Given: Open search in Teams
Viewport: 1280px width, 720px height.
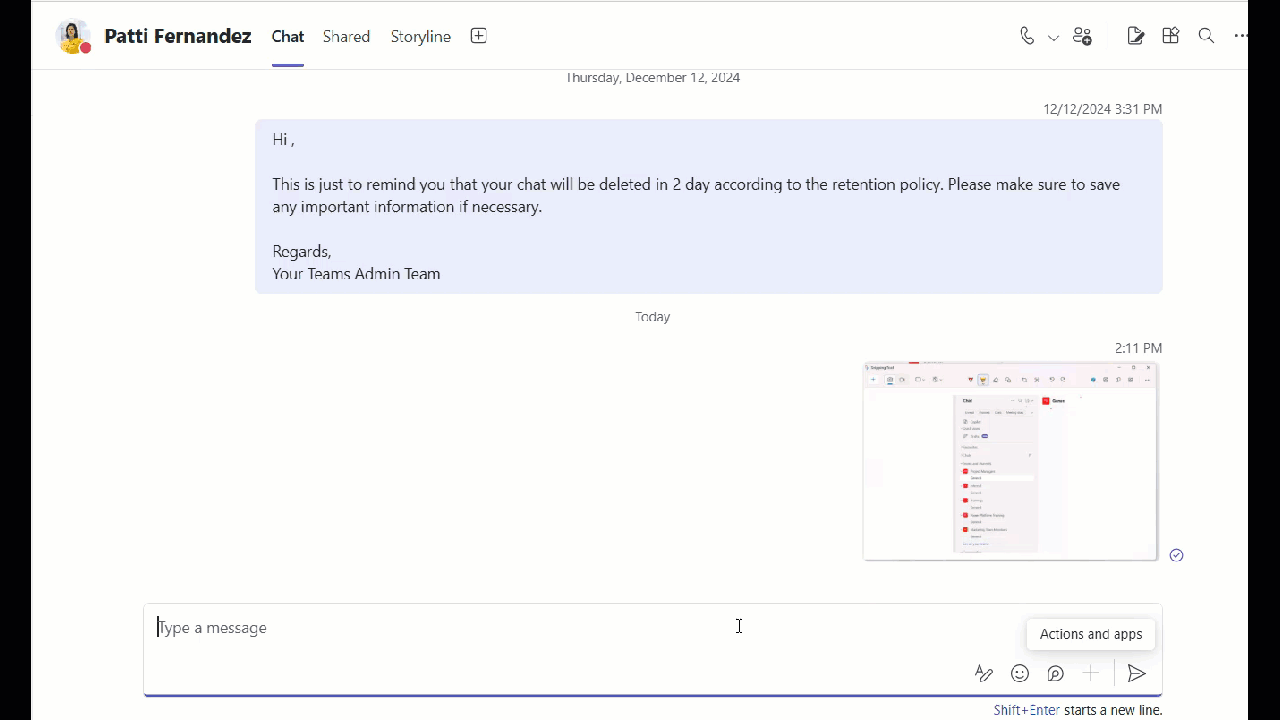Looking at the screenshot, I should (1206, 36).
